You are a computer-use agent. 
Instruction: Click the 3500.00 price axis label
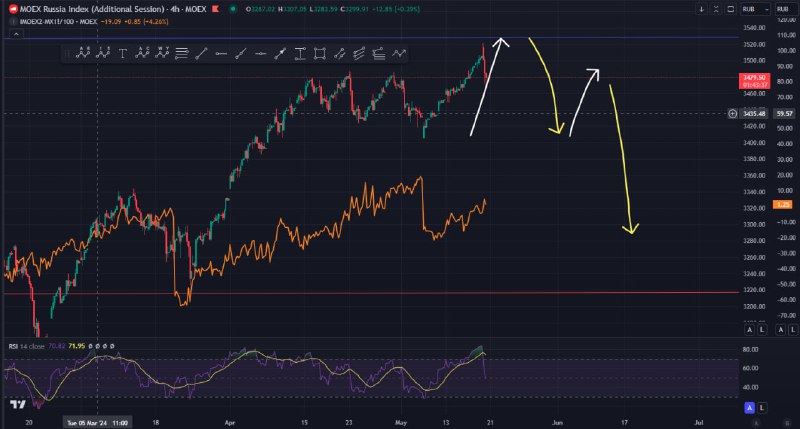[x=754, y=60]
